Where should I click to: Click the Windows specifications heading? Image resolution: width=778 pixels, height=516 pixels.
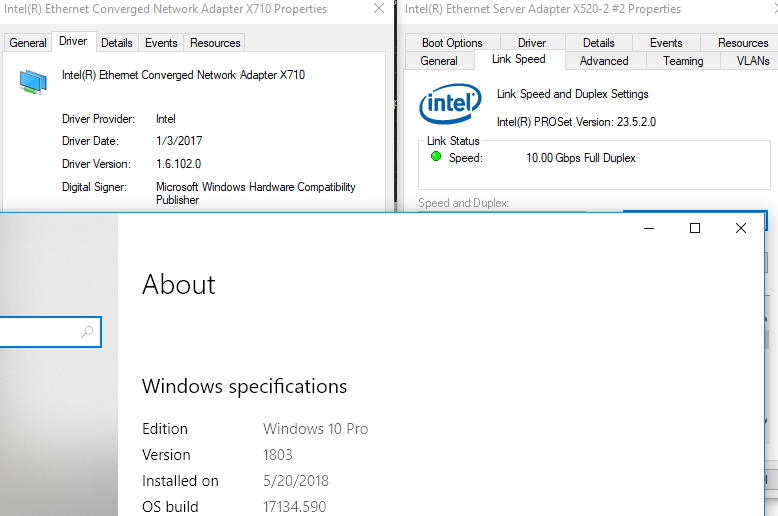[244, 386]
